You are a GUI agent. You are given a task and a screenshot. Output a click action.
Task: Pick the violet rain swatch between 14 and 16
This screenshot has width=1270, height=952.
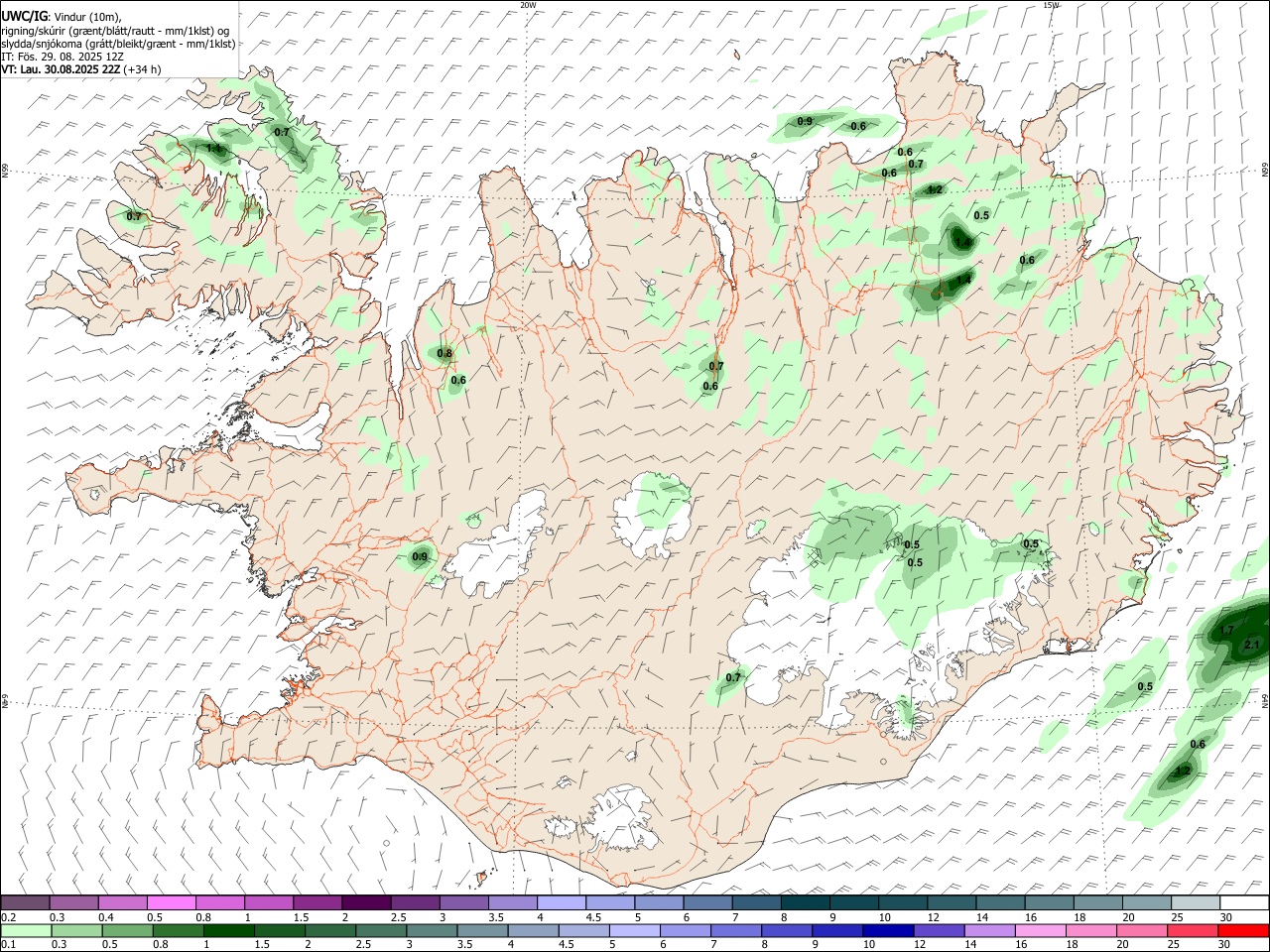[x=989, y=931]
